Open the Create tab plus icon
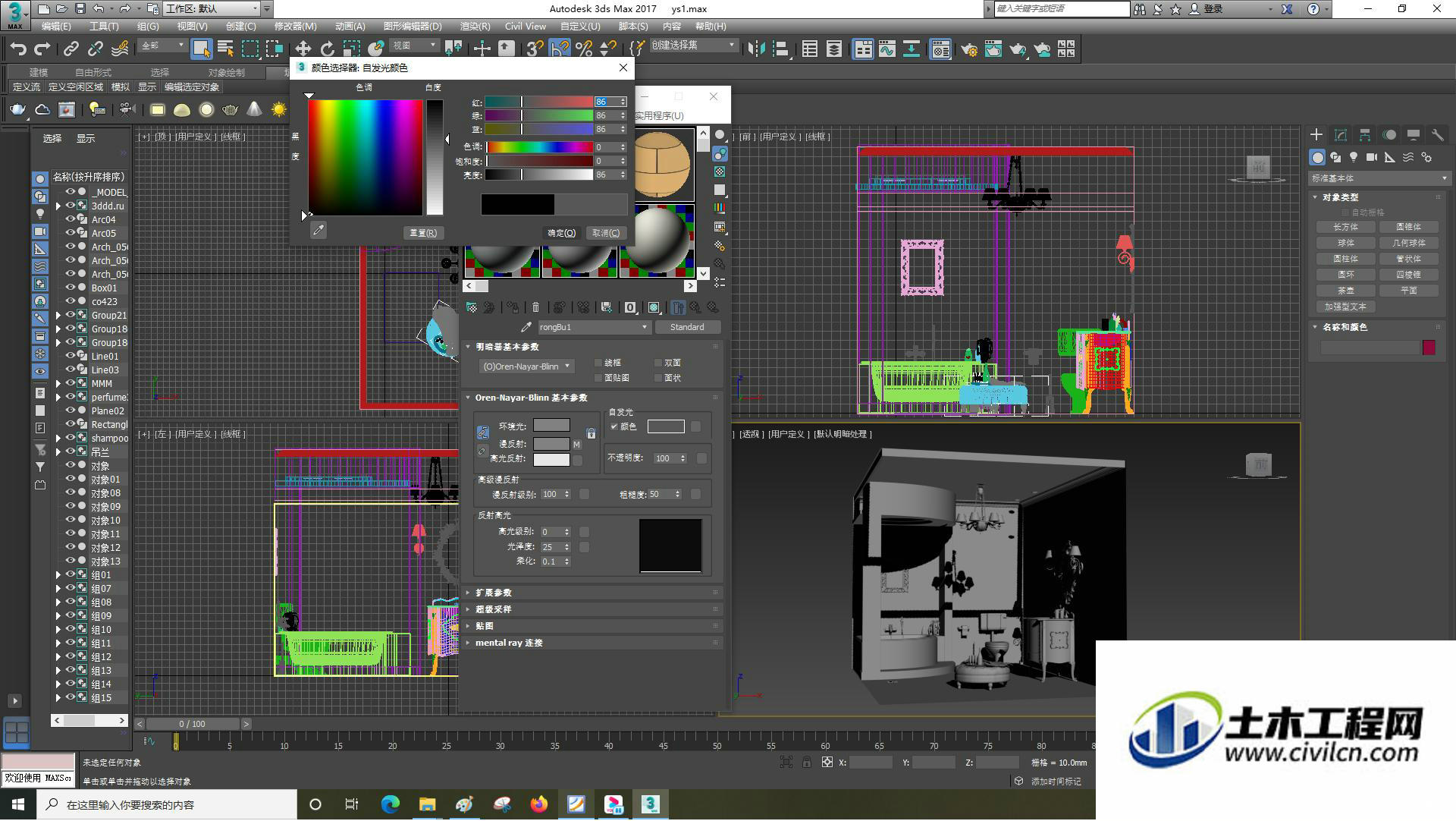The width and height of the screenshot is (1456, 821). click(x=1316, y=135)
